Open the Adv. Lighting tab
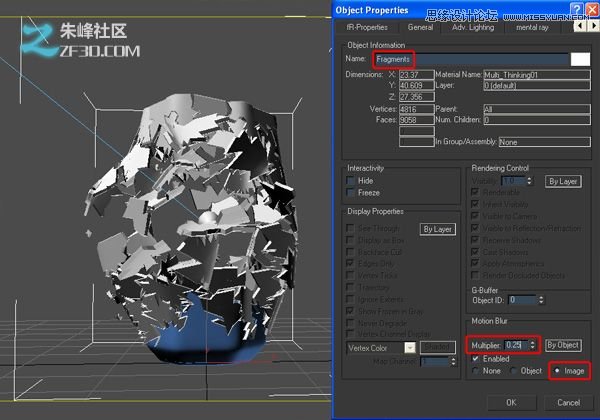The image size is (600, 420). (473, 28)
